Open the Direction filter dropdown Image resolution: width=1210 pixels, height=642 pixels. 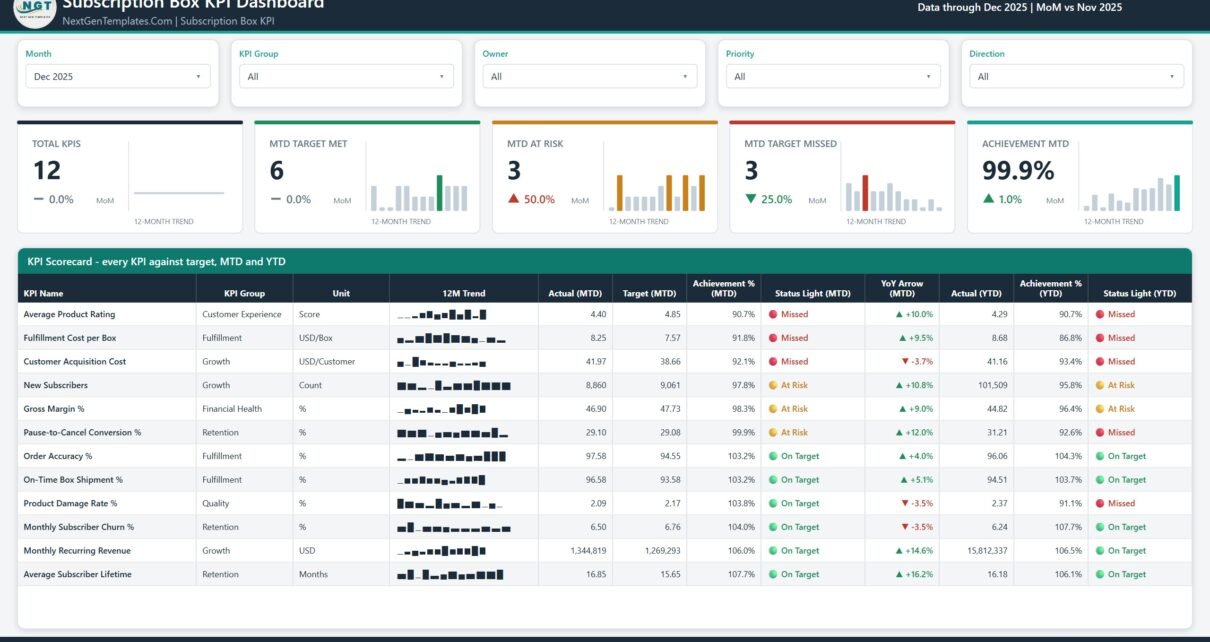[x=1076, y=76]
